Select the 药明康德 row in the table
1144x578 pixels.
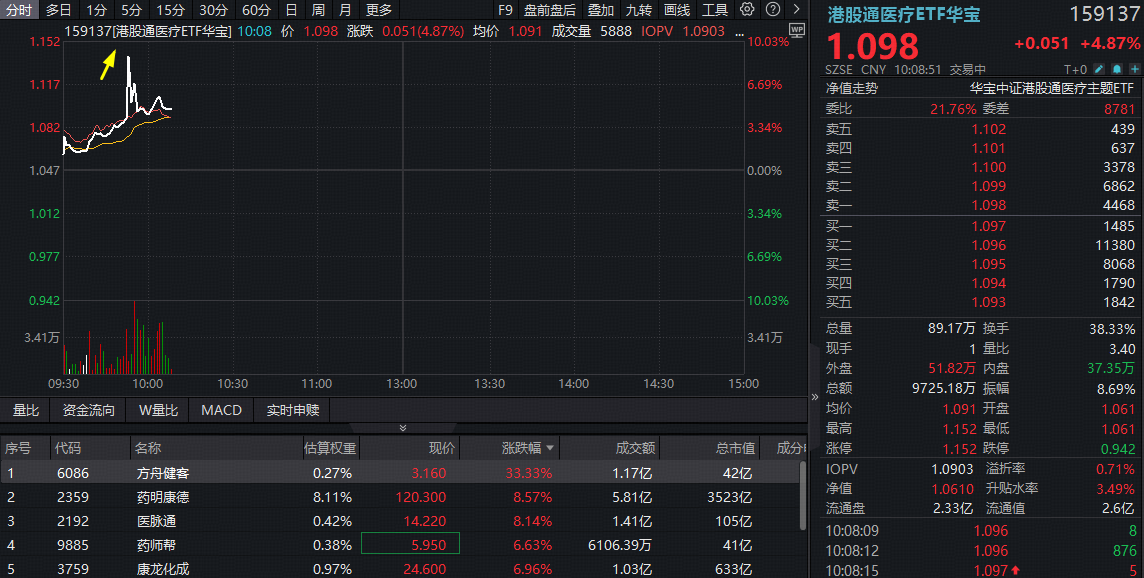click(163, 497)
